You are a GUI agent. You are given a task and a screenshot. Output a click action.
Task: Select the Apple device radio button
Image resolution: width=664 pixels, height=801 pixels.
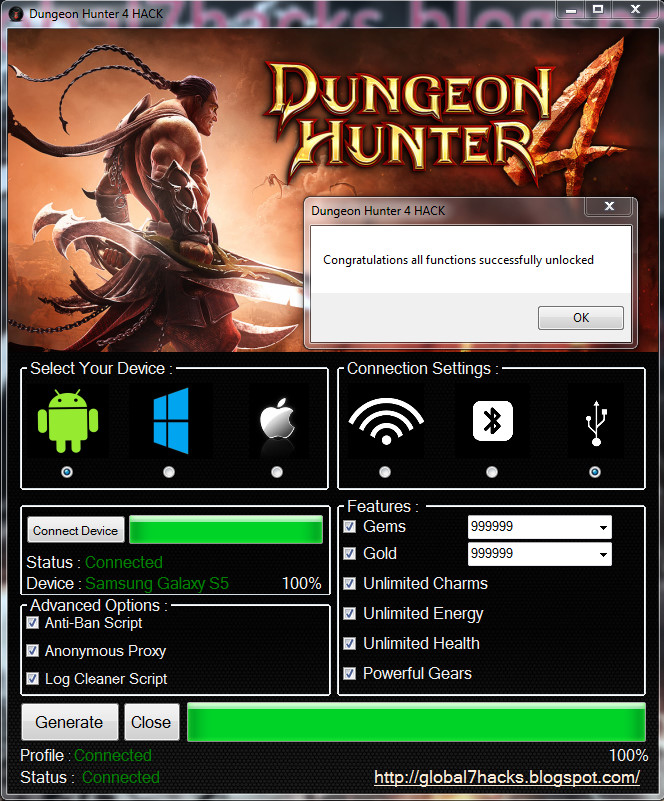pos(277,472)
